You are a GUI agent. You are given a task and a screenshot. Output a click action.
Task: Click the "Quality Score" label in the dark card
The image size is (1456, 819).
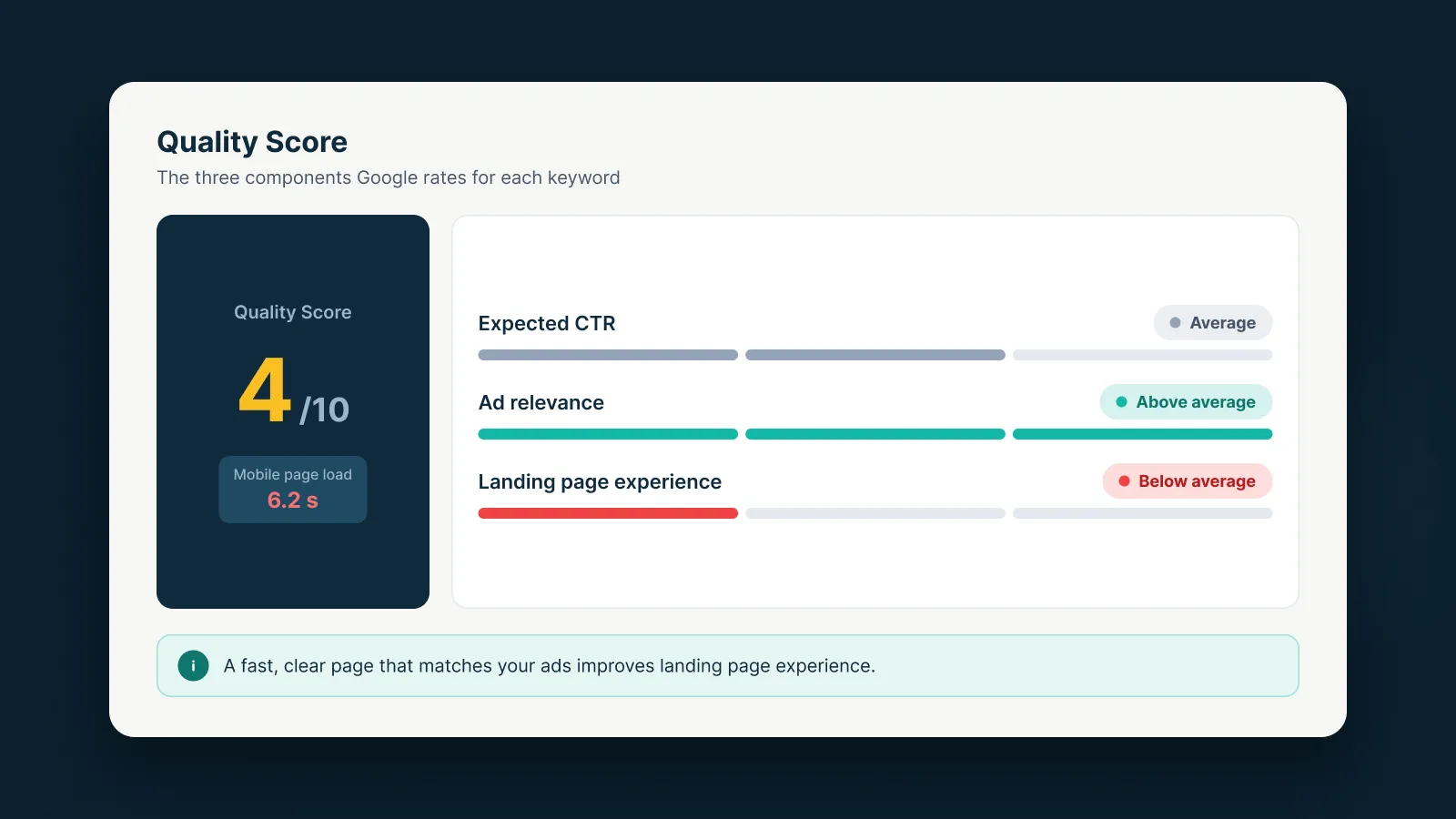pyautogui.click(x=293, y=312)
